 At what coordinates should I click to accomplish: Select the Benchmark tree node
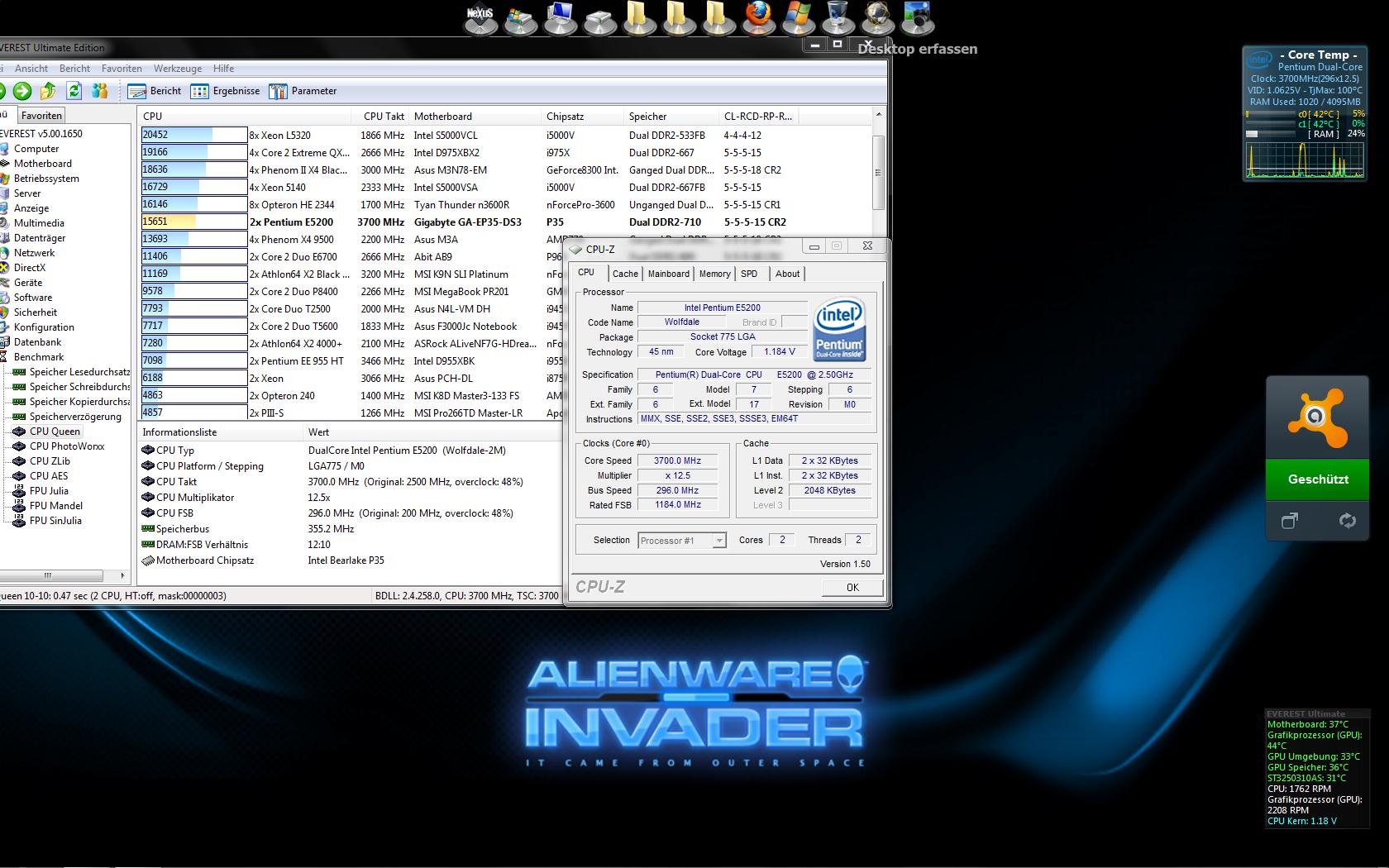39,357
